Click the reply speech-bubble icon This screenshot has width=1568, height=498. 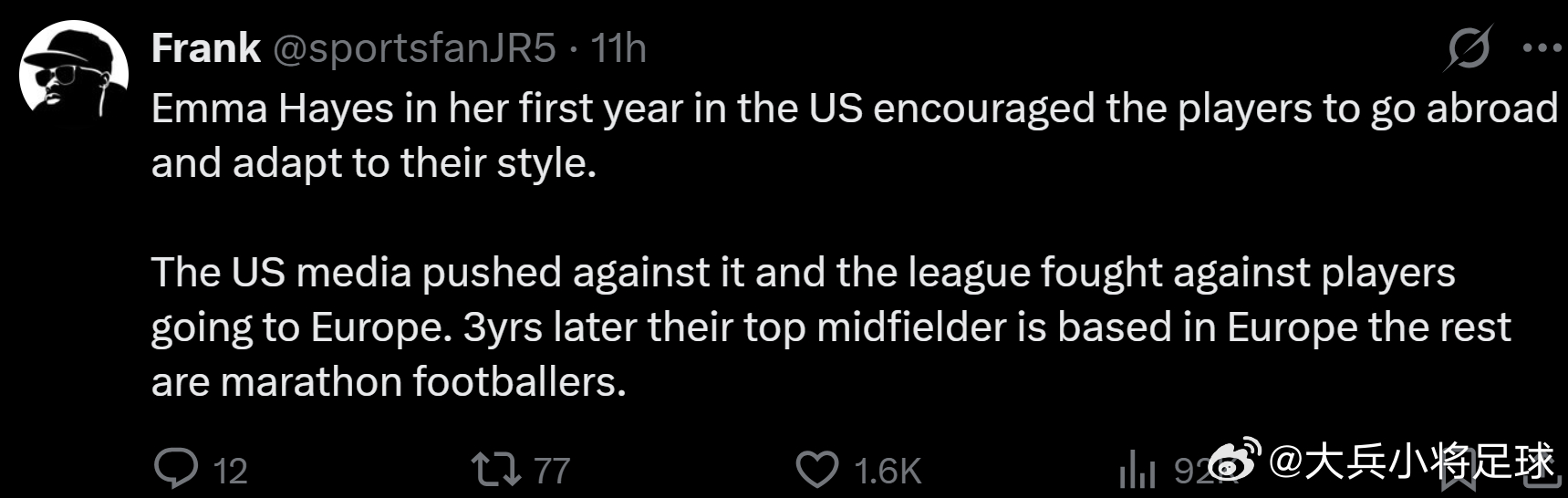tap(176, 469)
